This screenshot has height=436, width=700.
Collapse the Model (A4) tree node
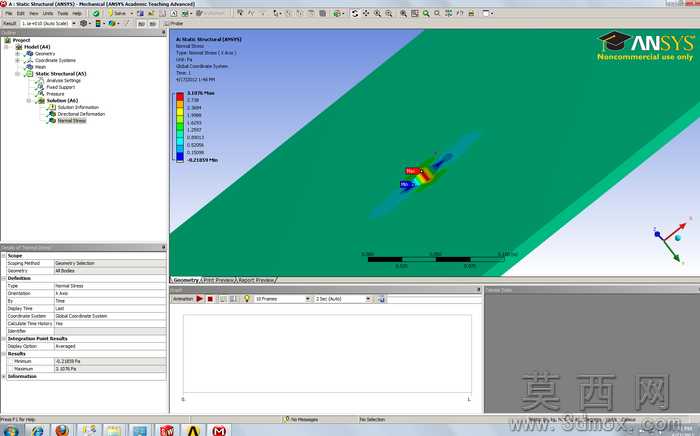click(7, 47)
